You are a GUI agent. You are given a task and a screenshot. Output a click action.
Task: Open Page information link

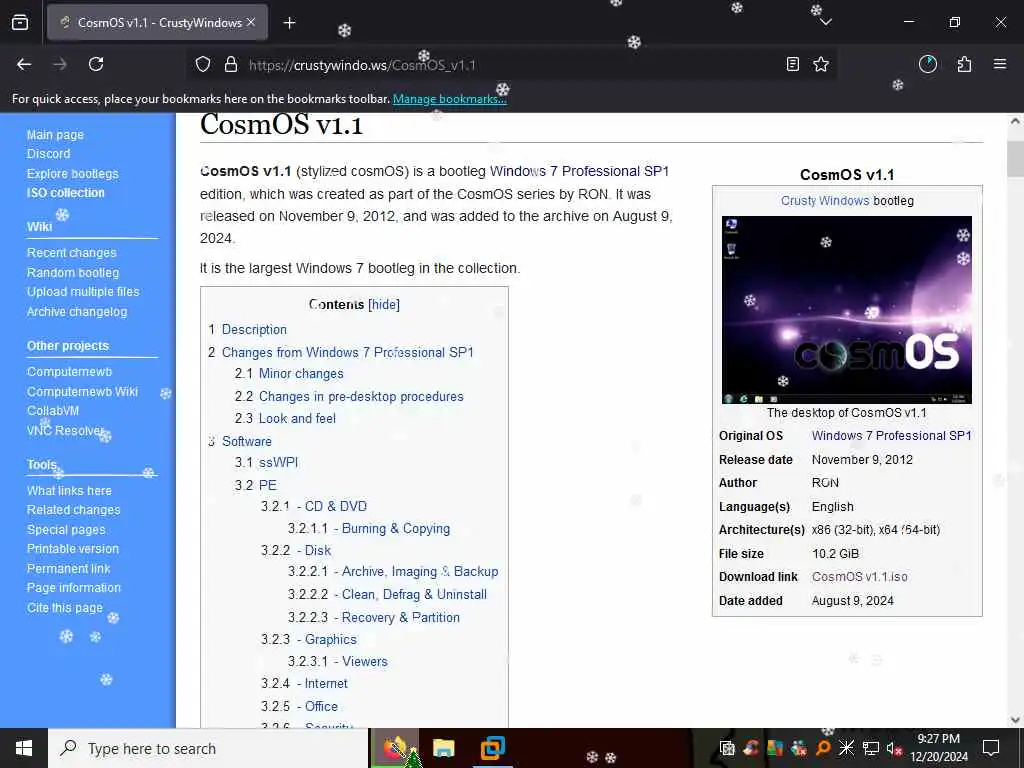(74, 588)
